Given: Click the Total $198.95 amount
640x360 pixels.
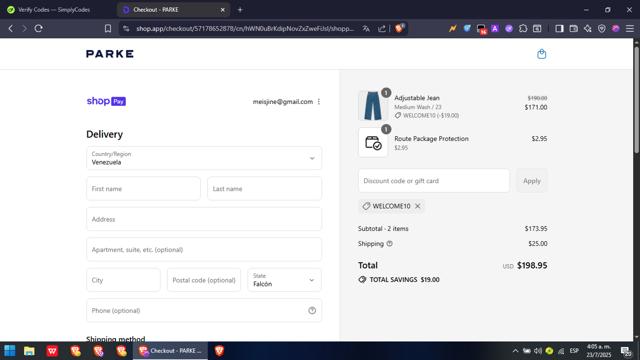Looking at the screenshot, I should (x=532, y=265).
